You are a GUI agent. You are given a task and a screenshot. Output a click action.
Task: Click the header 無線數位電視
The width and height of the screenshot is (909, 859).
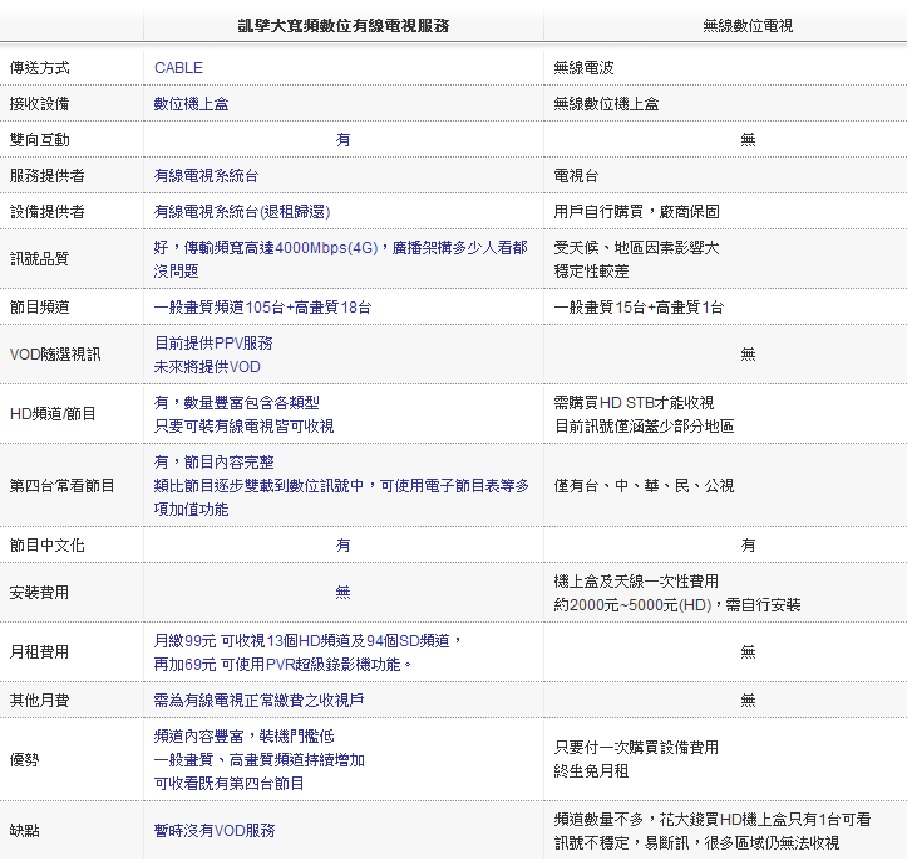pyautogui.click(x=748, y=26)
